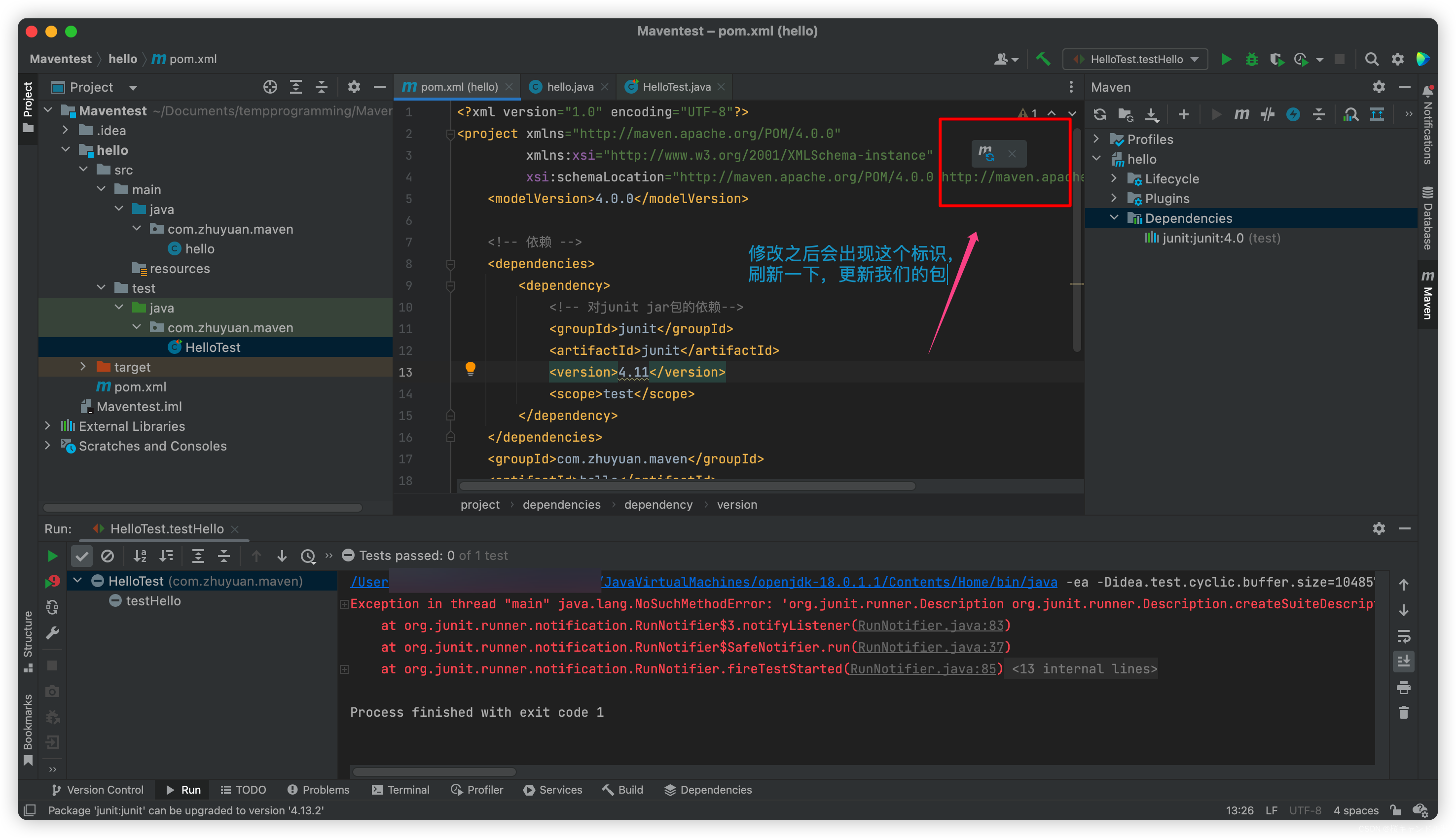Toggle auto-test rerun icon in Run sidebar
The height and width of the screenshot is (838, 1456).
pyautogui.click(x=52, y=607)
